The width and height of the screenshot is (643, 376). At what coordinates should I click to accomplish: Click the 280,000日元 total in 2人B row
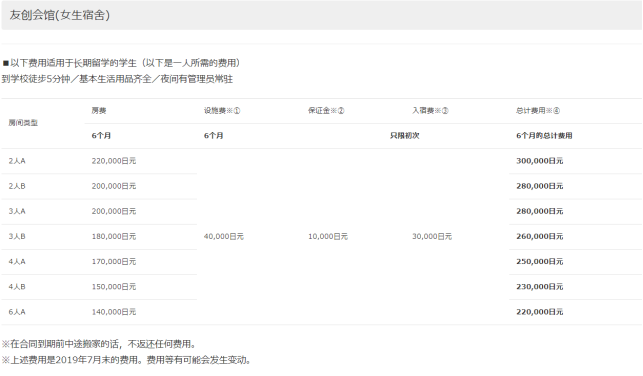pos(539,186)
